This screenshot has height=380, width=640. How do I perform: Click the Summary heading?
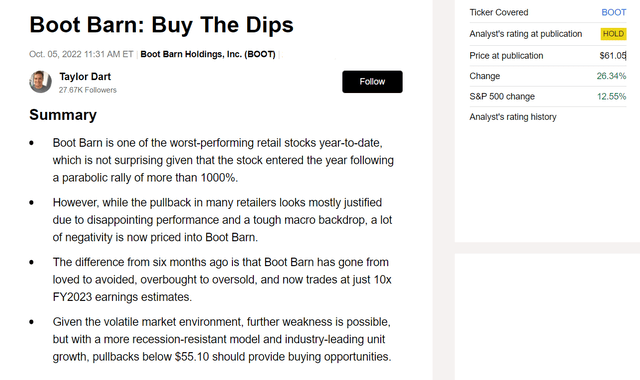pyautogui.click(x=63, y=115)
